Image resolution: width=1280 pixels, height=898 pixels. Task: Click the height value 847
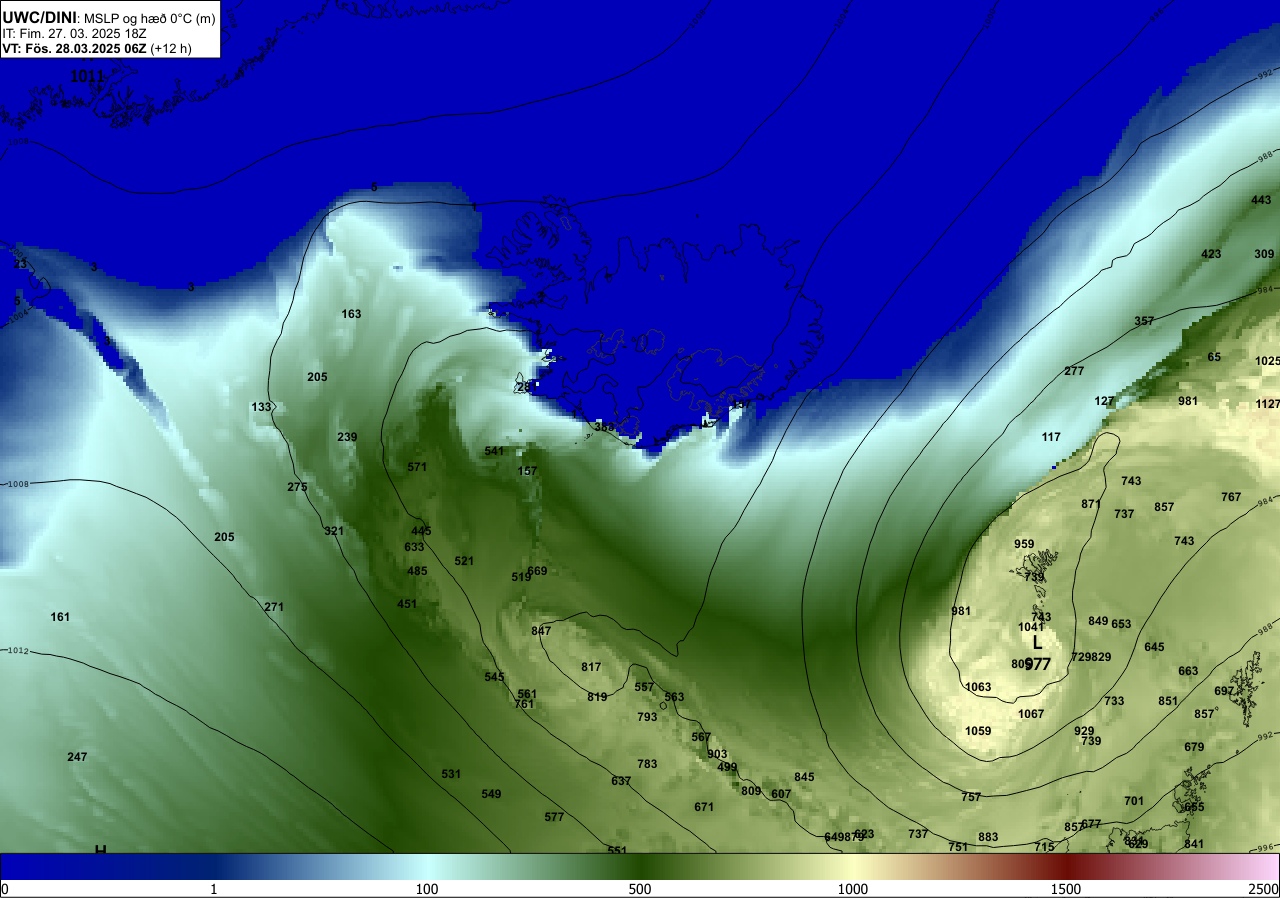(x=541, y=631)
